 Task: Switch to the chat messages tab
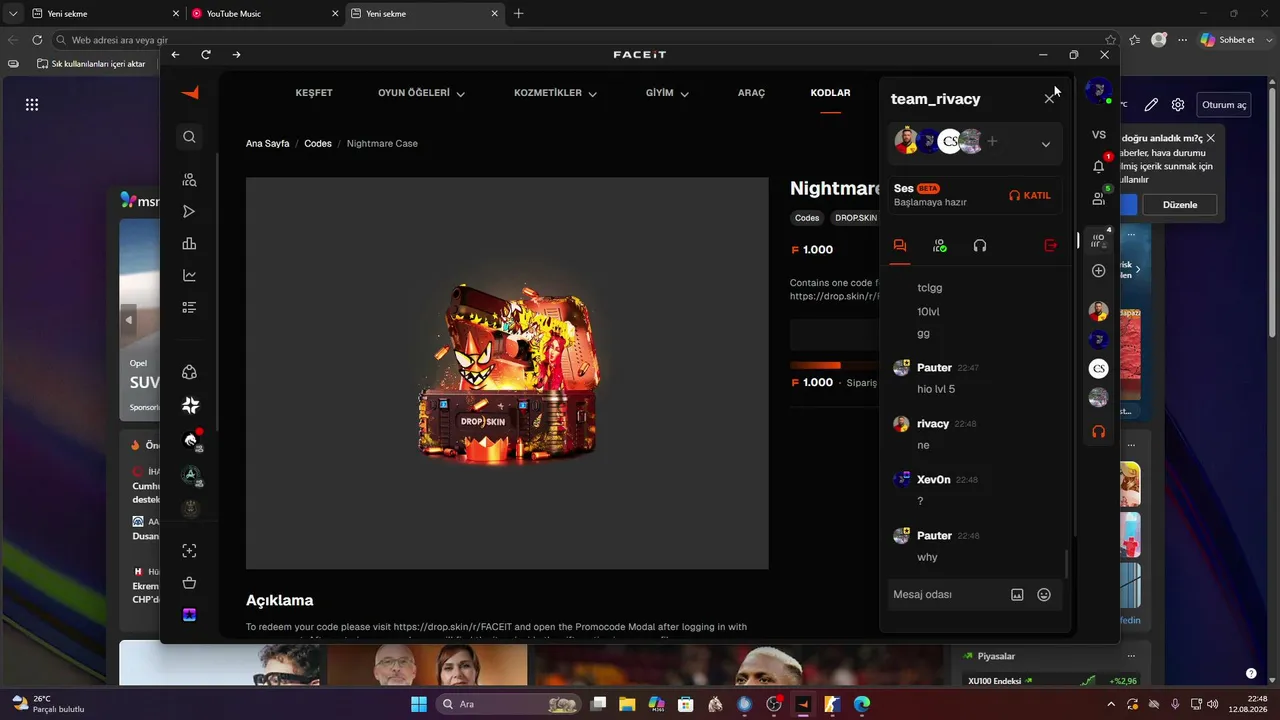pyautogui.click(x=900, y=246)
